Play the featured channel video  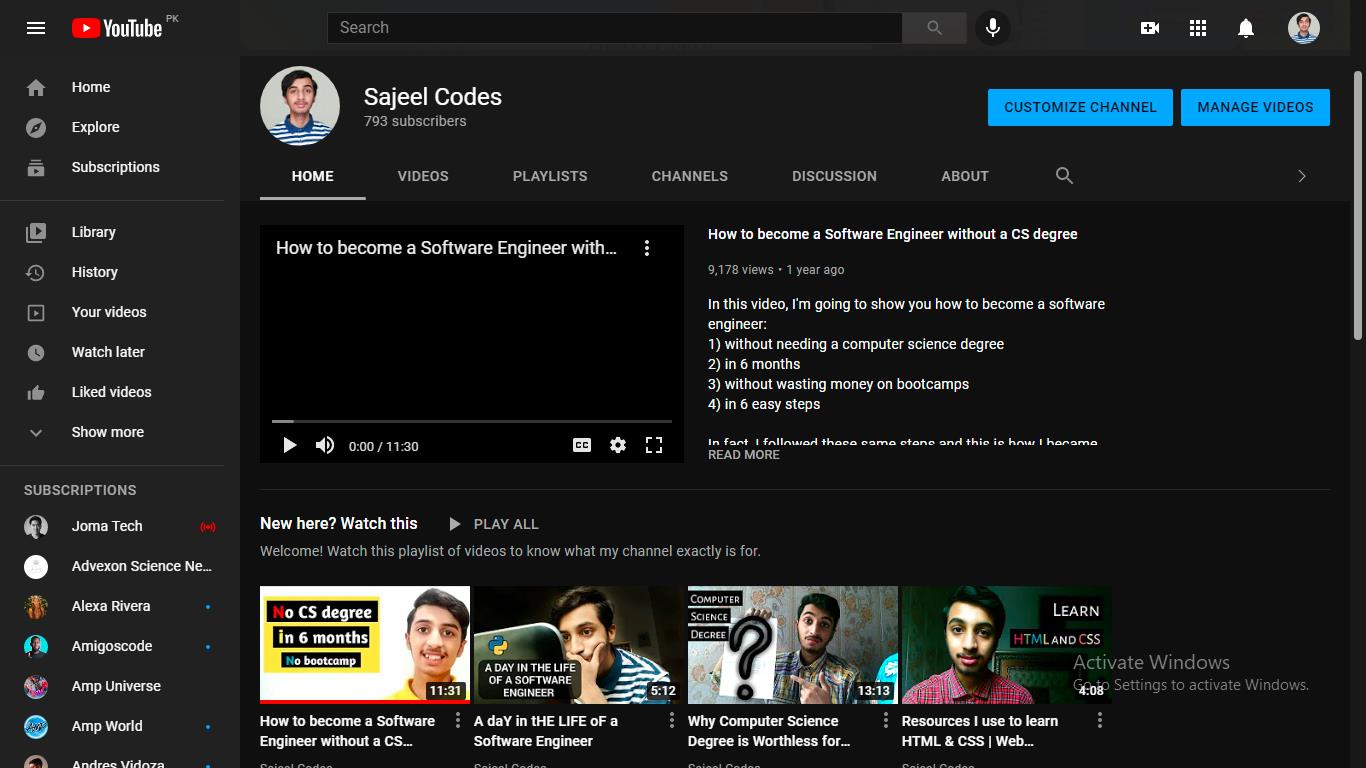(x=290, y=446)
